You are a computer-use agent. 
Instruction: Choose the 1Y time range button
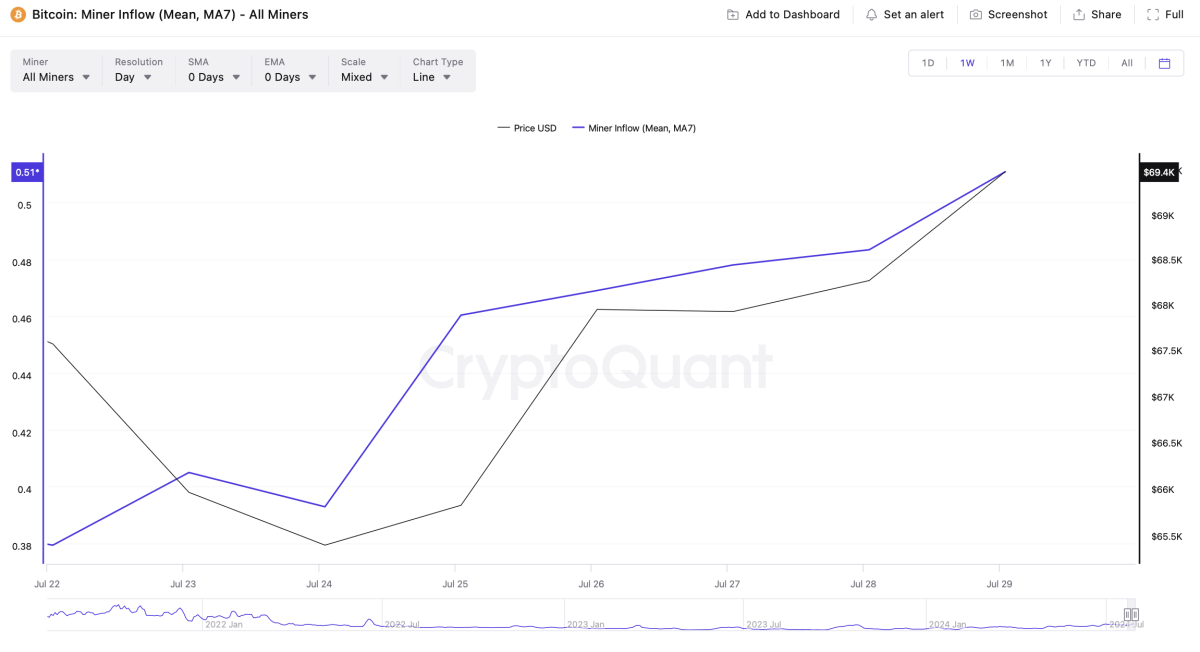click(1045, 63)
